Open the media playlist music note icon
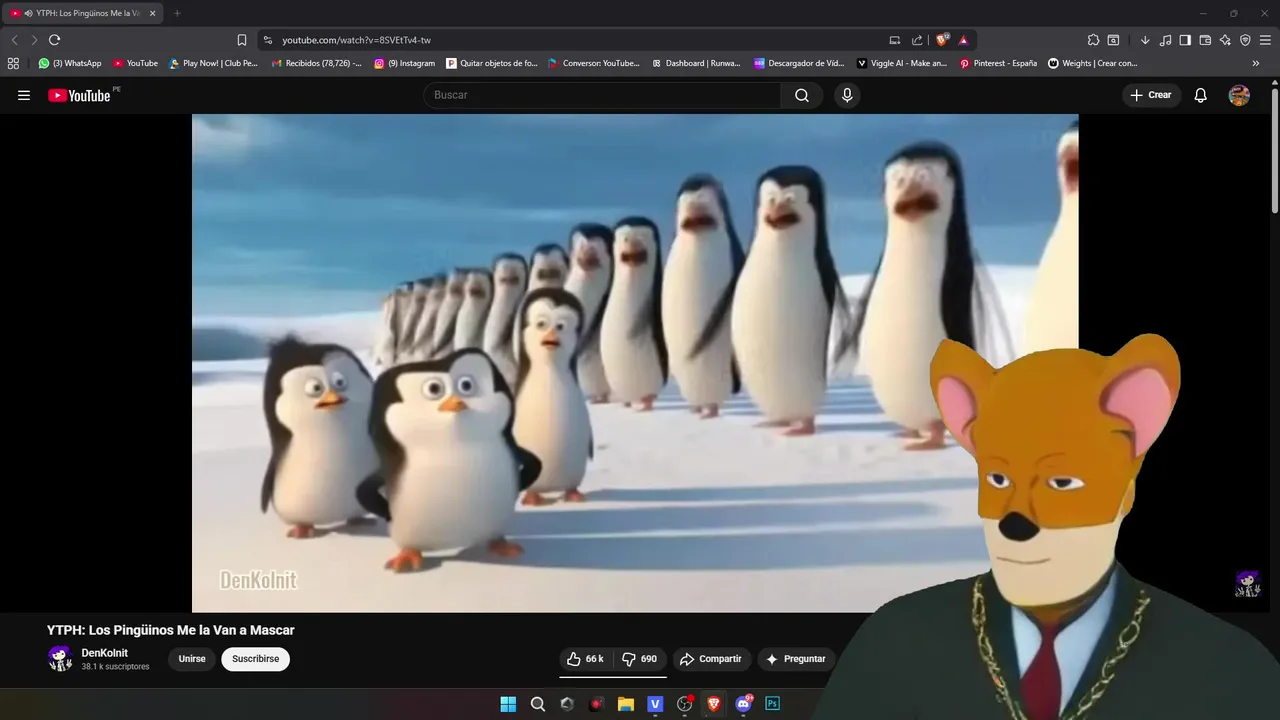 1165,40
